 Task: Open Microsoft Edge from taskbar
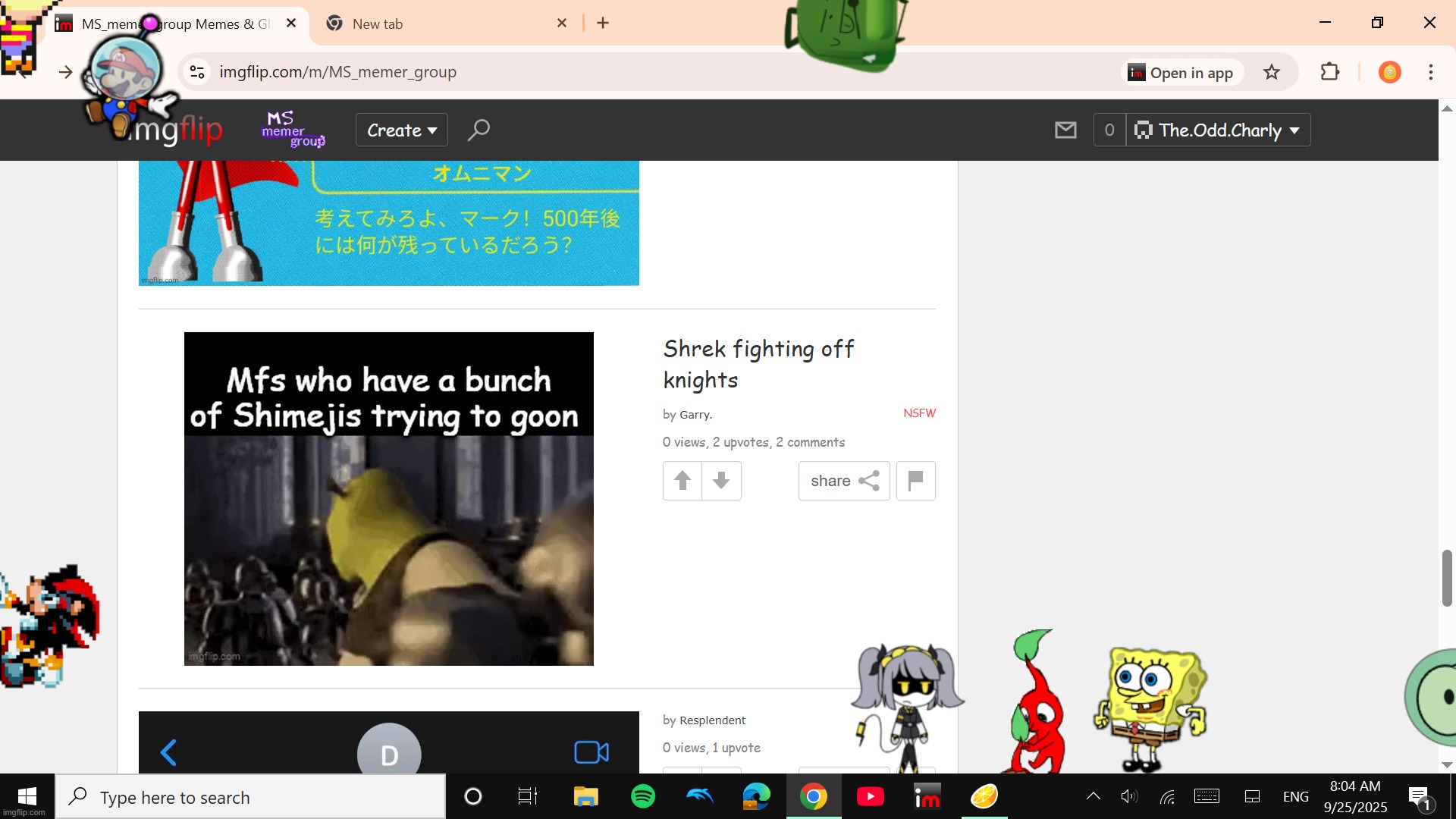[x=756, y=796]
